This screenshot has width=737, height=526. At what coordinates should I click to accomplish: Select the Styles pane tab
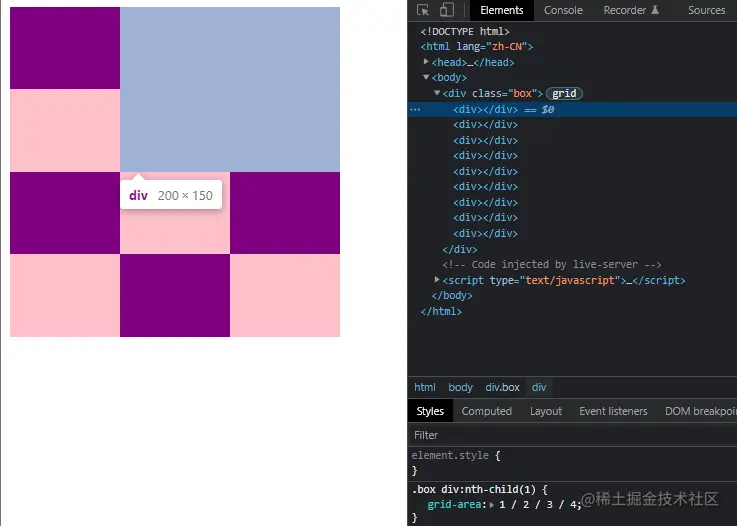pos(430,411)
